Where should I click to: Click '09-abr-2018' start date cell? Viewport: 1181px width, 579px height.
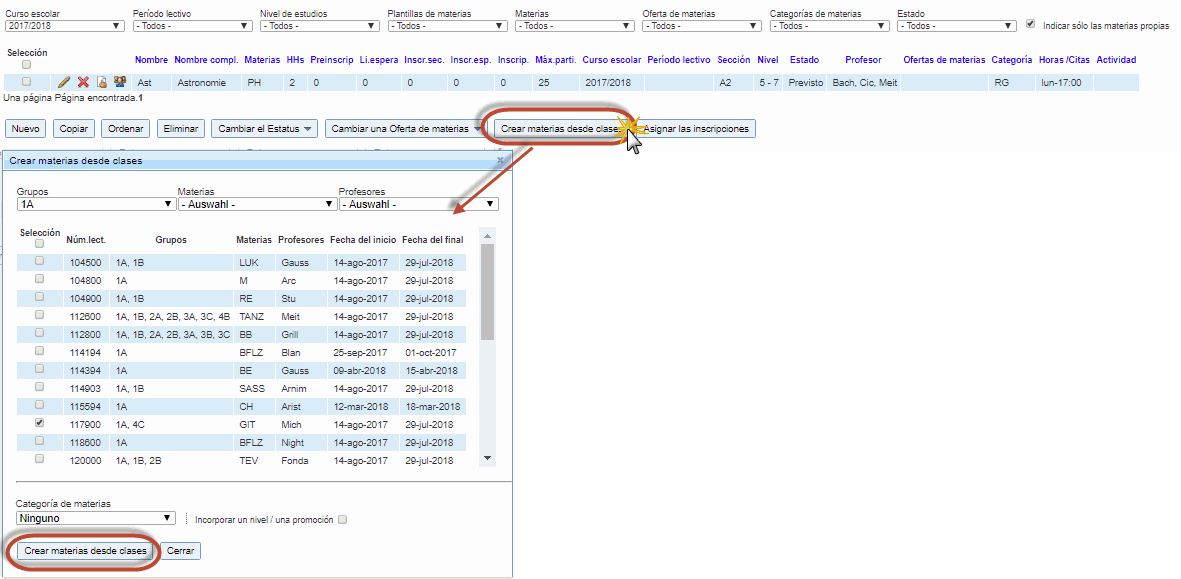click(x=359, y=370)
